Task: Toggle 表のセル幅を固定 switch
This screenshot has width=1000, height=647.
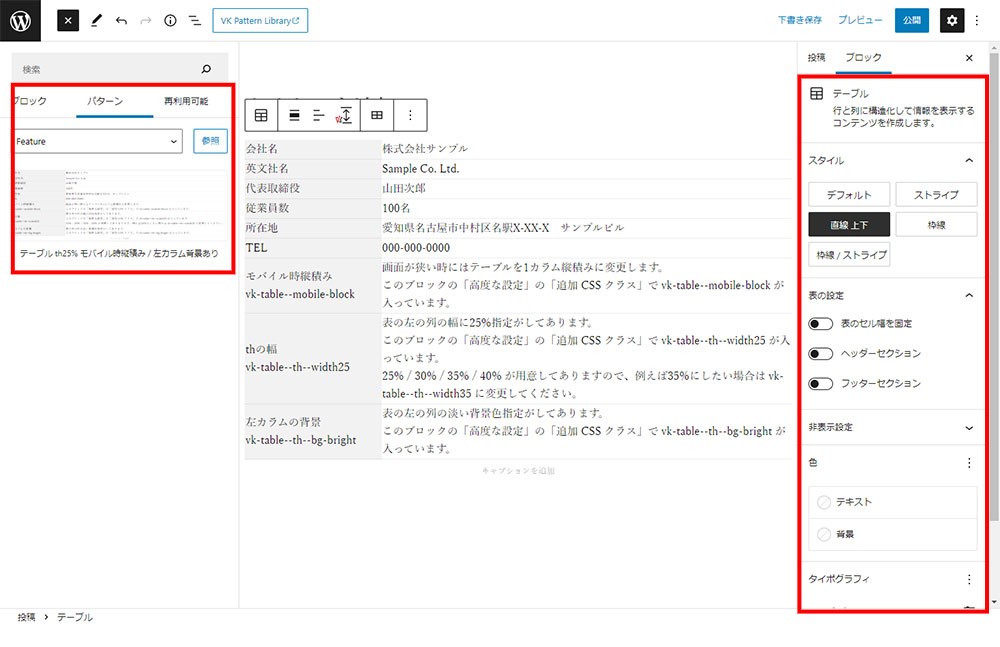Action: click(x=821, y=324)
